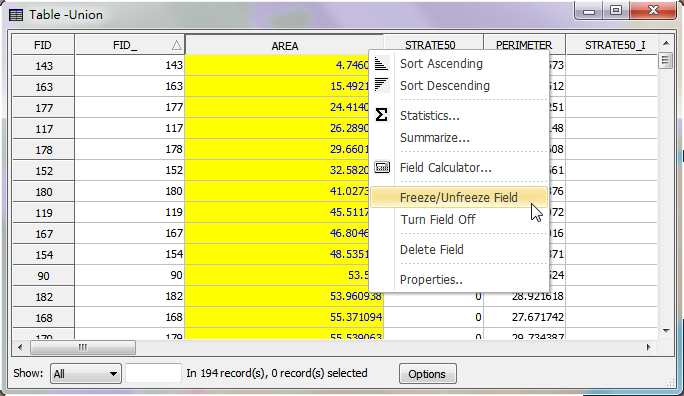Click PERIMETER cell 28.921618
Screen dimensions: 684x396
pyautogui.click(x=524, y=296)
